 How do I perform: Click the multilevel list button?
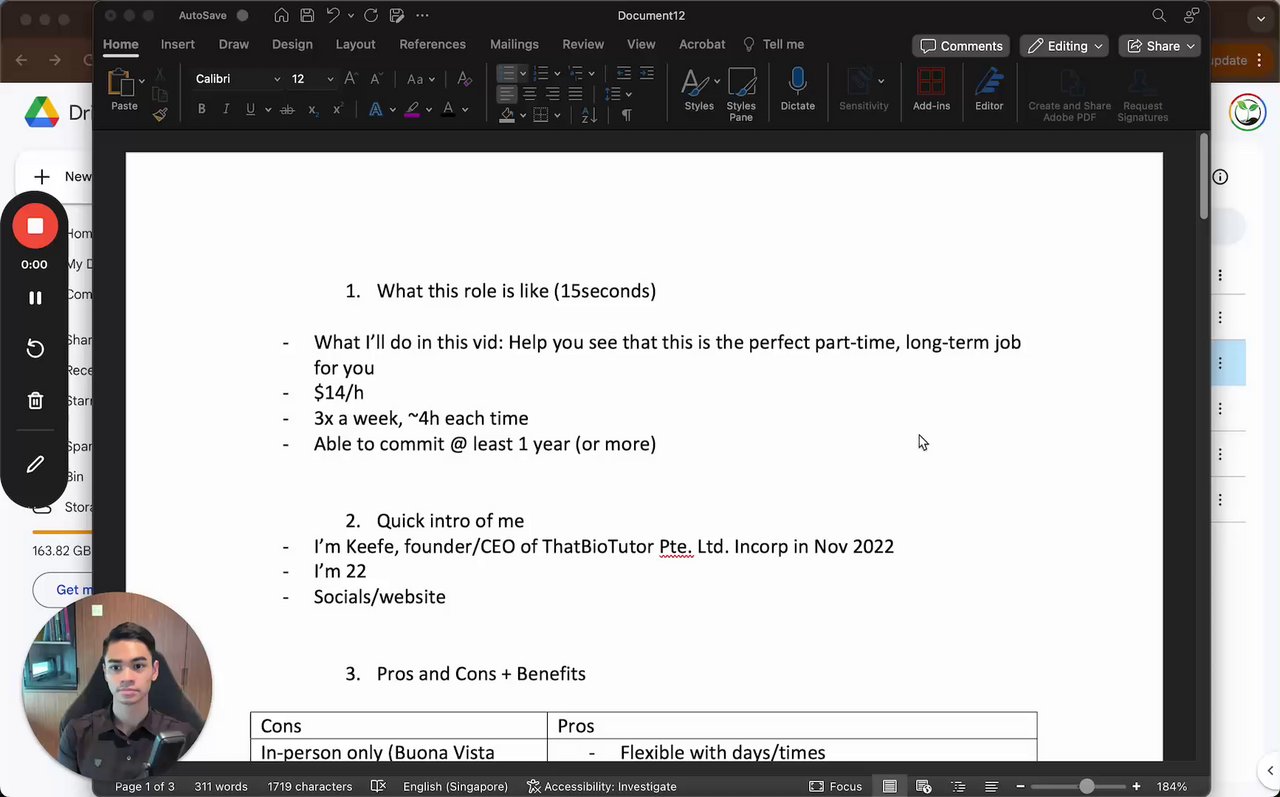[x=576, y=73]
